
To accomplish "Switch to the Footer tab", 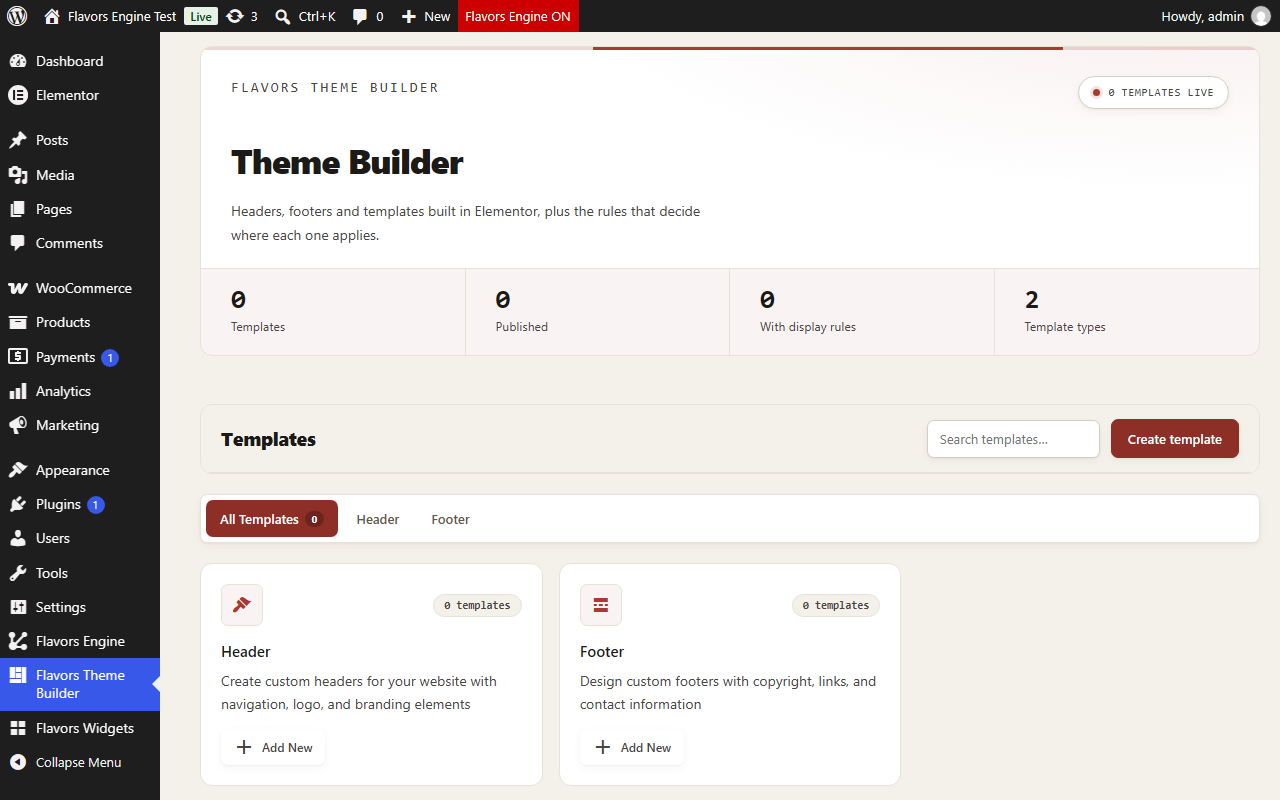I will (451, 519).
